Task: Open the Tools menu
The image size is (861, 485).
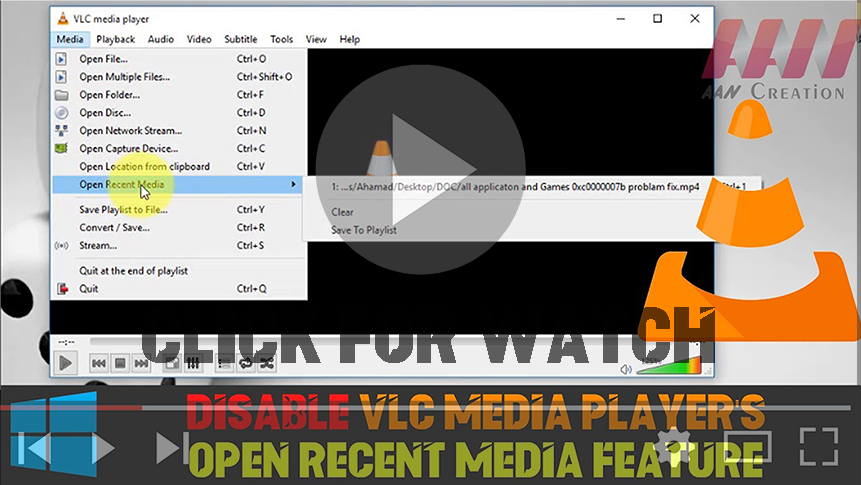Action: point(281,39)
